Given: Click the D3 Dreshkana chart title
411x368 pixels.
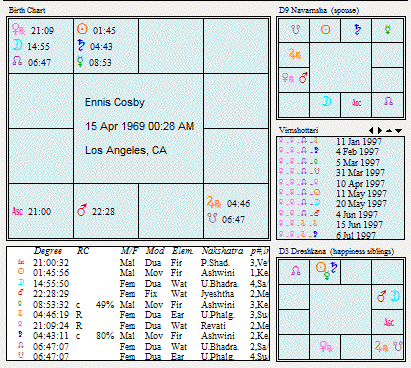Looking at the screenshot, I should (x=336, y=251).
